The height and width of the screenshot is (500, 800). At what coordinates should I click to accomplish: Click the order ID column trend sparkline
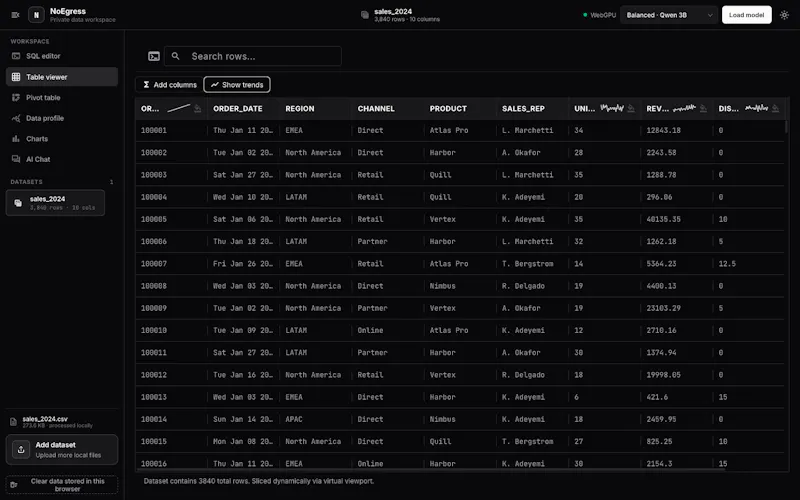click(x=179, y=108)
